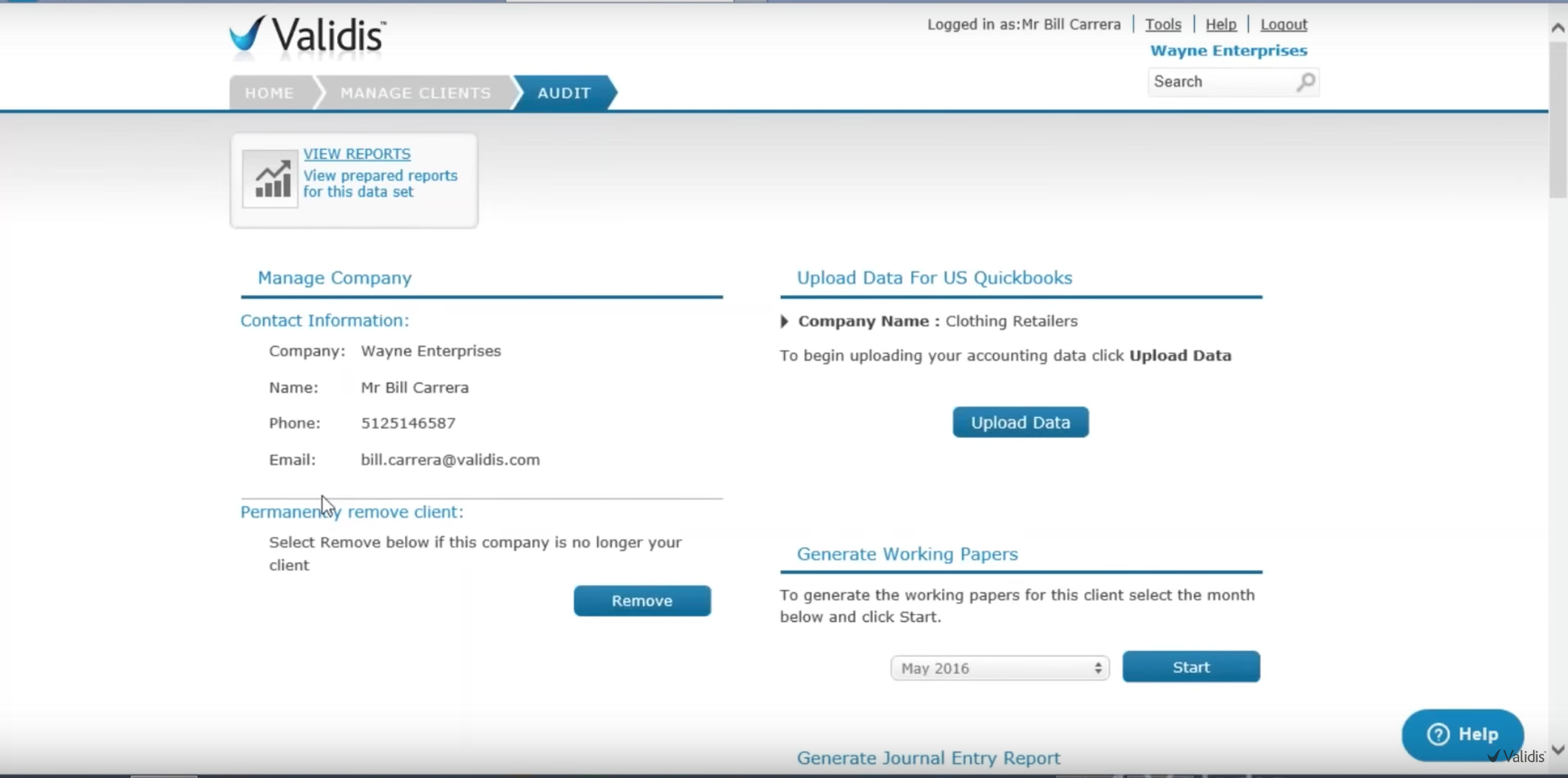Open the AUDIT tab

click(x=564, y=93)
